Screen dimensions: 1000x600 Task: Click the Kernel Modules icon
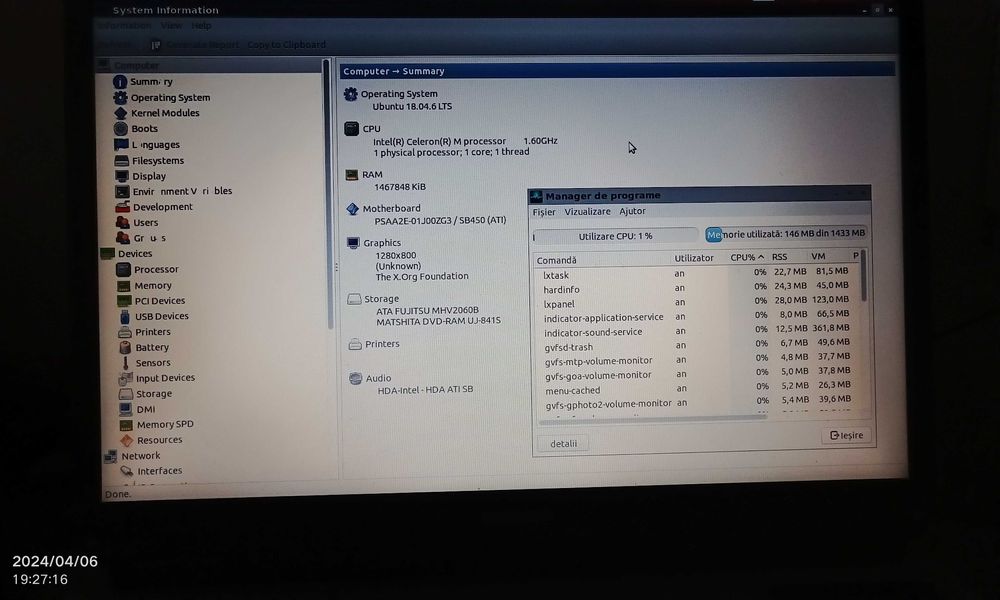tap(121, 113)
